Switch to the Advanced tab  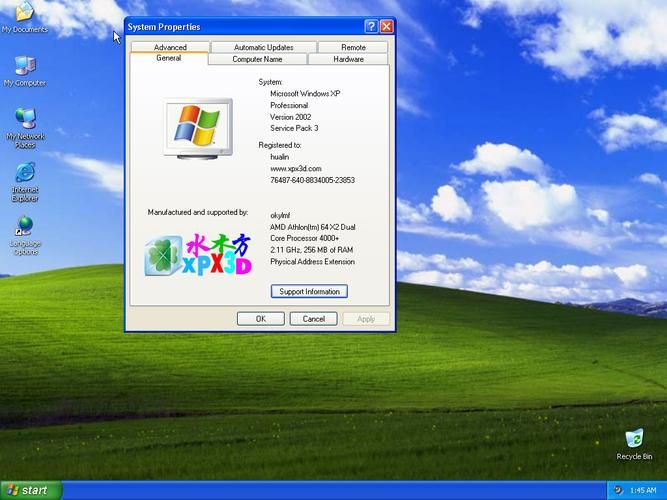click(x=170, y=47)
